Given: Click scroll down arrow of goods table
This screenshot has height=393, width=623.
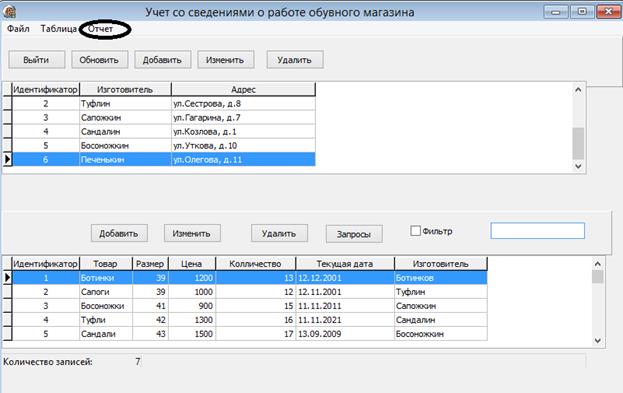Looking at the screenshot, I should (598, 341).
